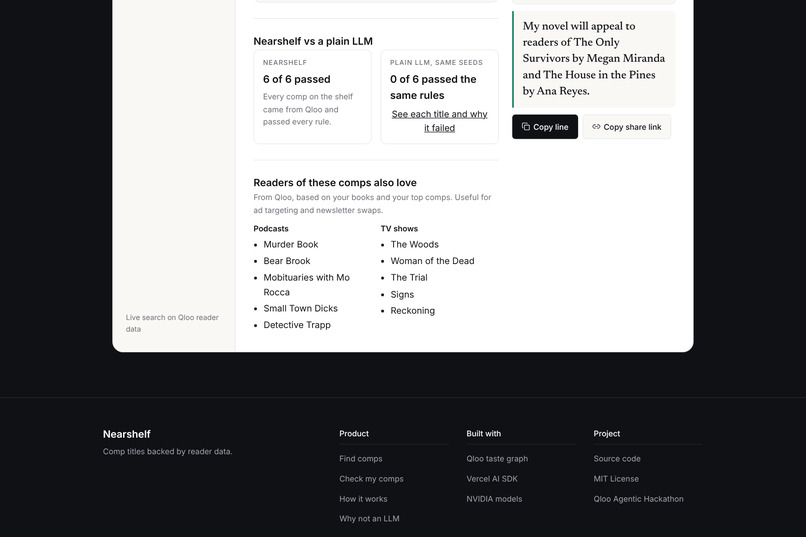This screenshot has width=806, height=537.
Task: Click the Podcasts column heading
Action: [x=271, y=229]
